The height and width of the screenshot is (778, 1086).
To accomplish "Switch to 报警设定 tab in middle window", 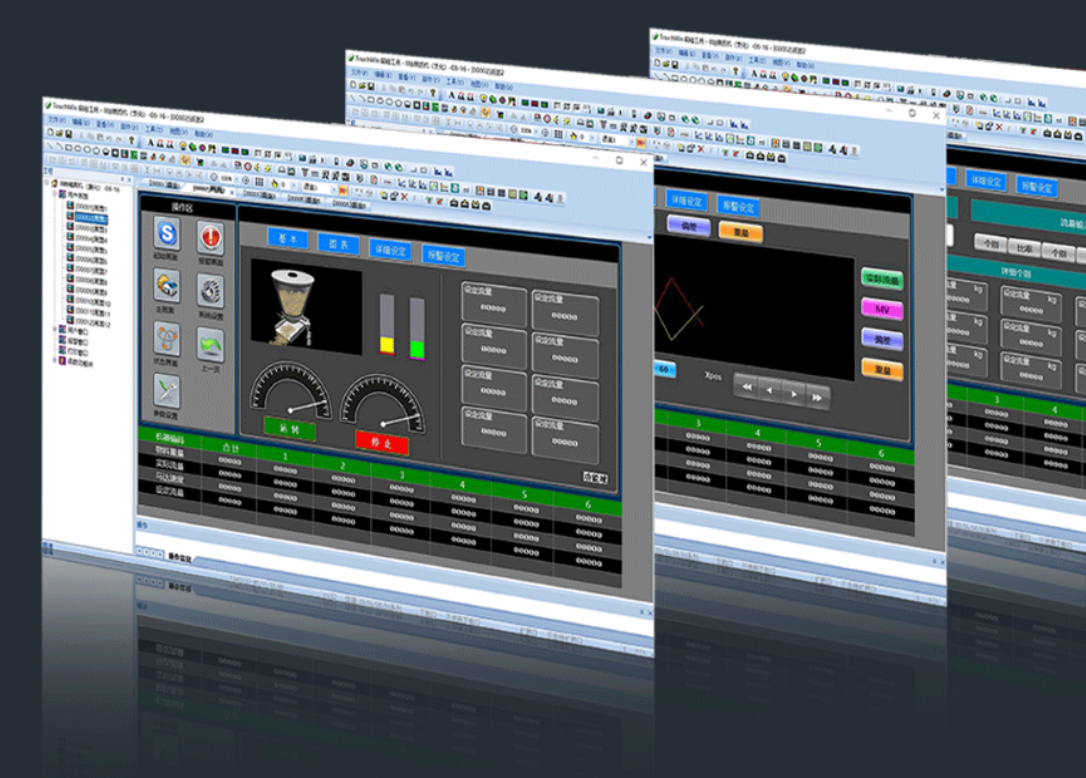I will 738,206.
